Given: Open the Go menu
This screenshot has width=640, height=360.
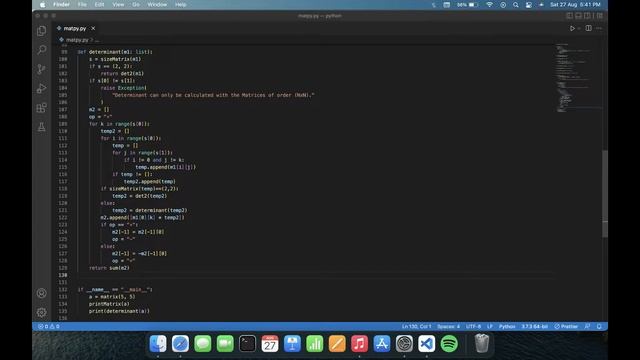Looking at the screenshot, I should [x=136, y=5].
